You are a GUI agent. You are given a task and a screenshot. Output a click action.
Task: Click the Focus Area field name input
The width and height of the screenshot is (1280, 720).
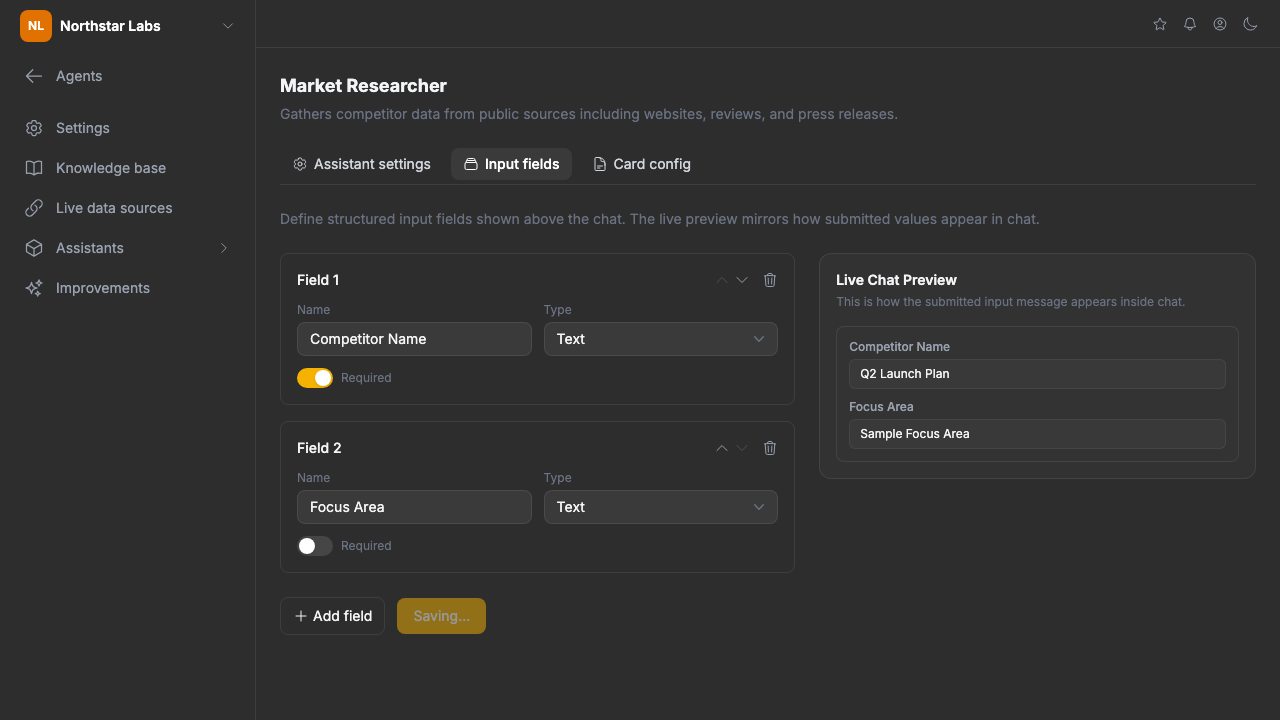click(x=414, y=507)
